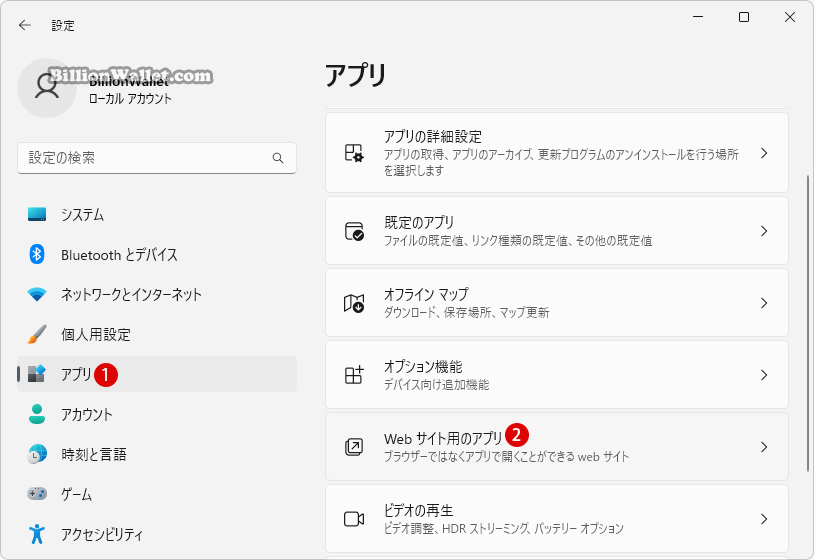The width and height of the screenshot is (814, 560).
Task: Expand 既定のアプリ chevron arrow
Action: click(x=764, y=231)
